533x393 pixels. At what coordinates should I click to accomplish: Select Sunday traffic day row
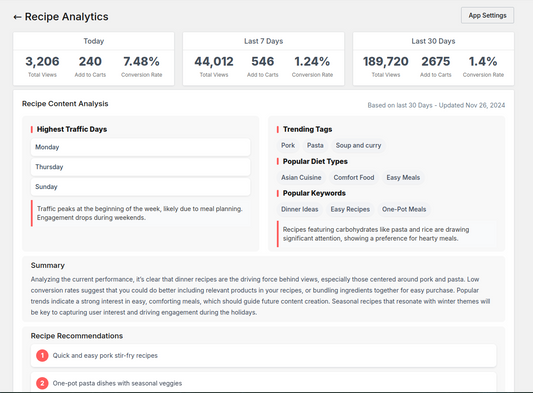click(141, 187)
